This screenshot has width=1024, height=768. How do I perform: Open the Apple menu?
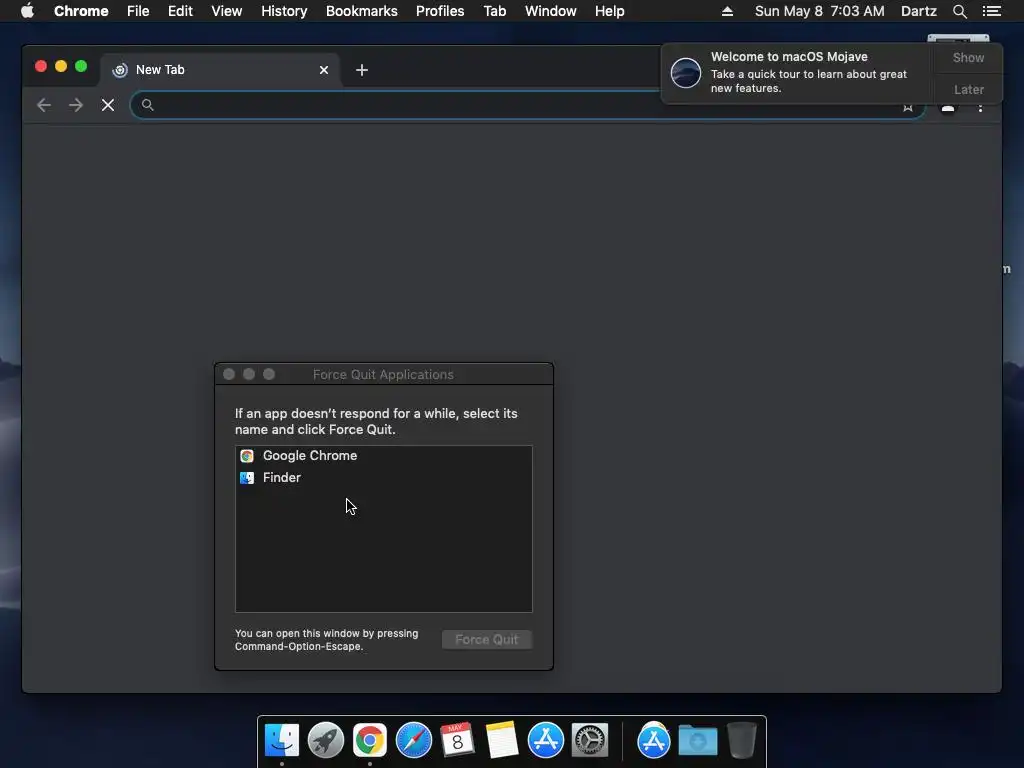[27, 11]
